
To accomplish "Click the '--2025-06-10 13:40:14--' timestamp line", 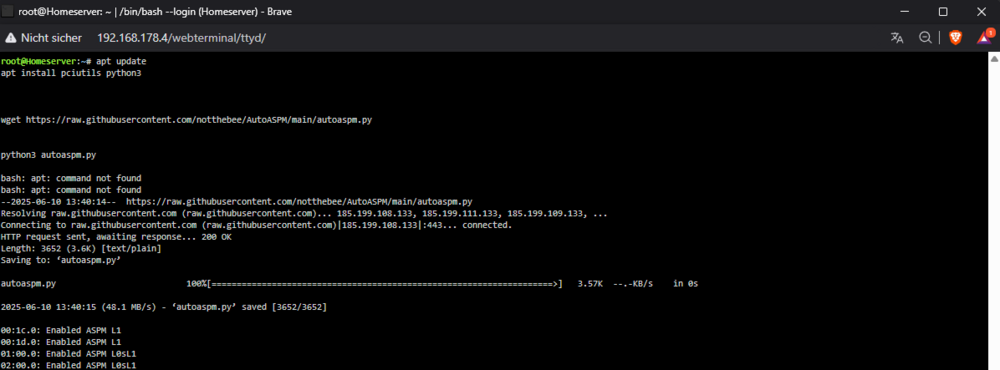I will point(237,202).
